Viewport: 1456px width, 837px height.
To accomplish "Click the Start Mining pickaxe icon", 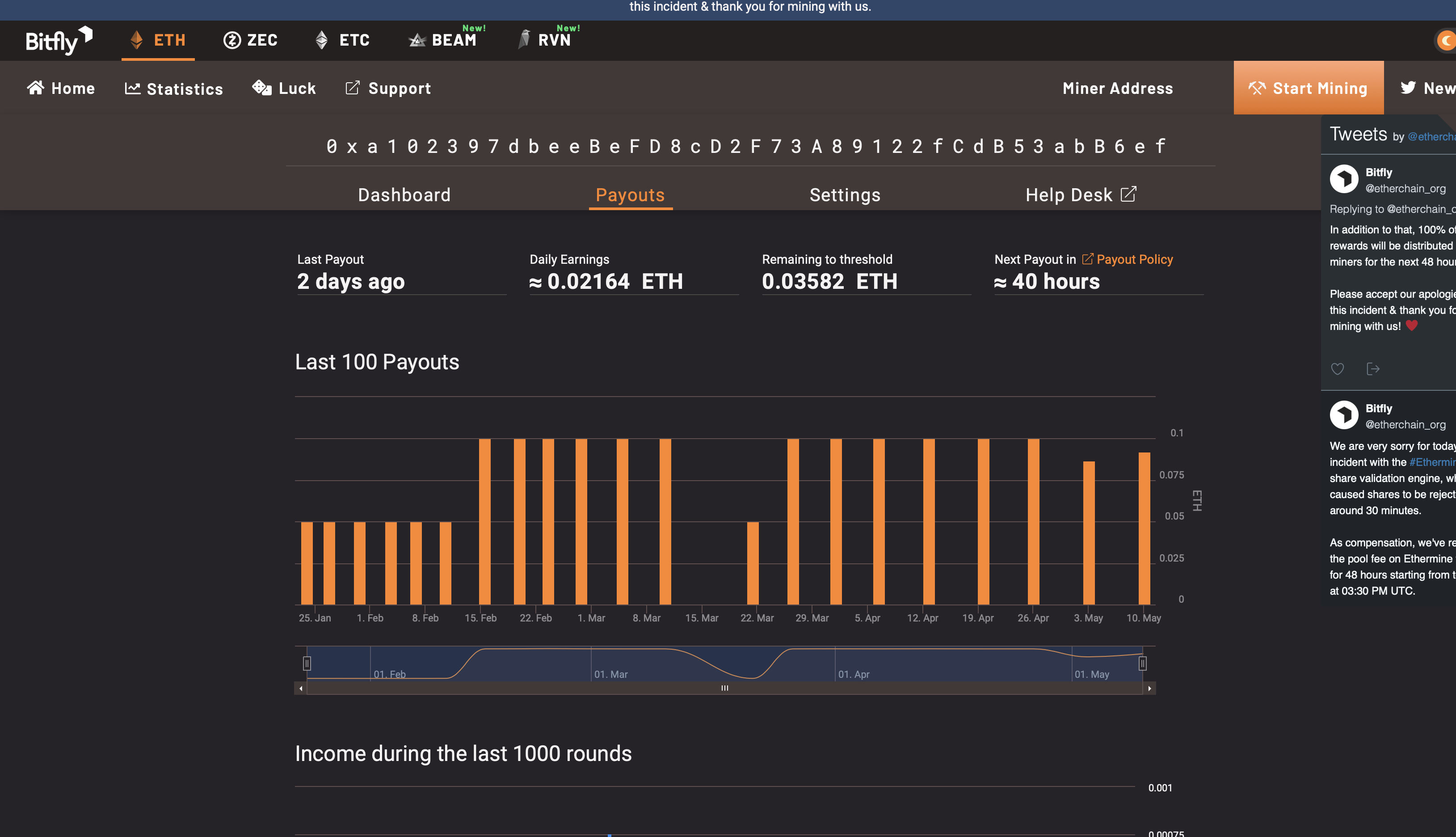I will pos(1257,88).
